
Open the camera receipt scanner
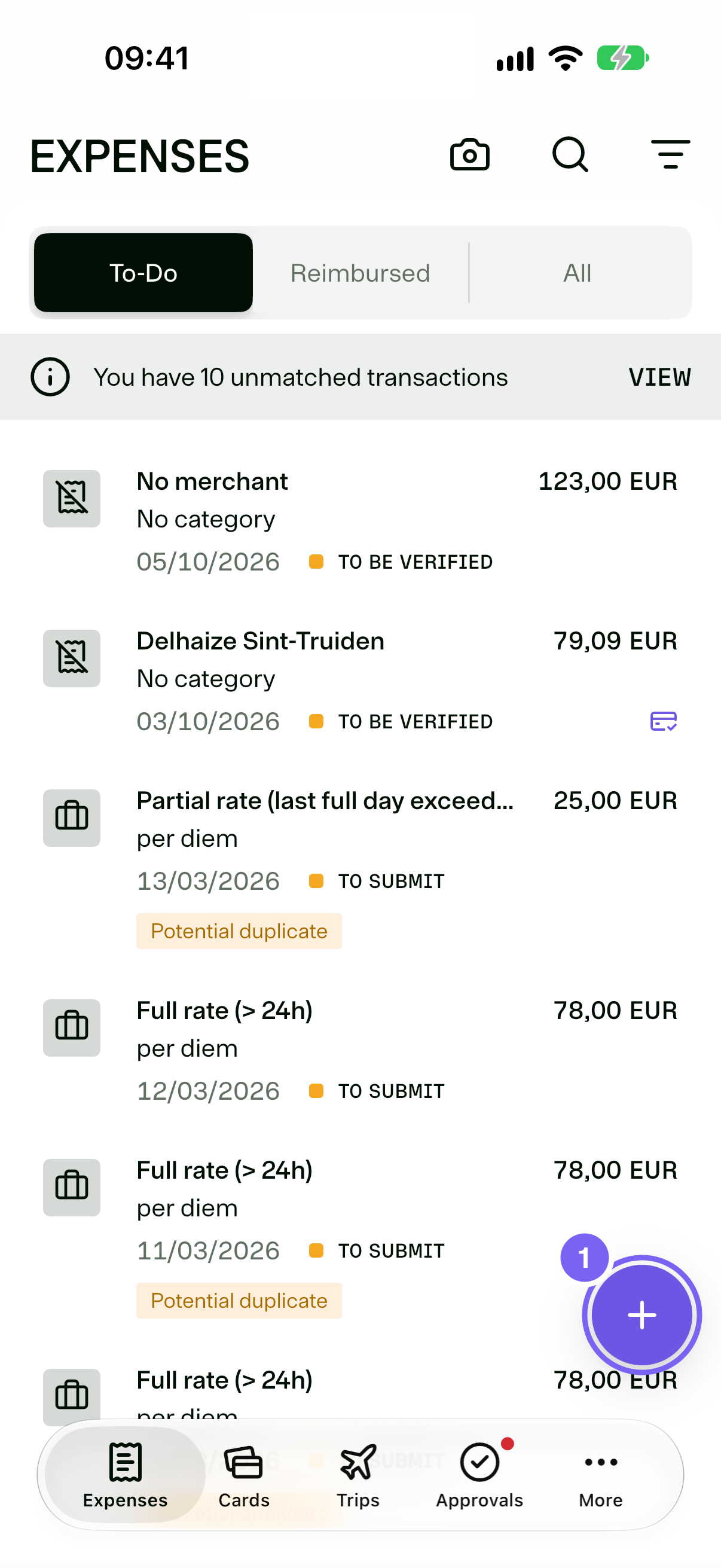click(469, 155)
